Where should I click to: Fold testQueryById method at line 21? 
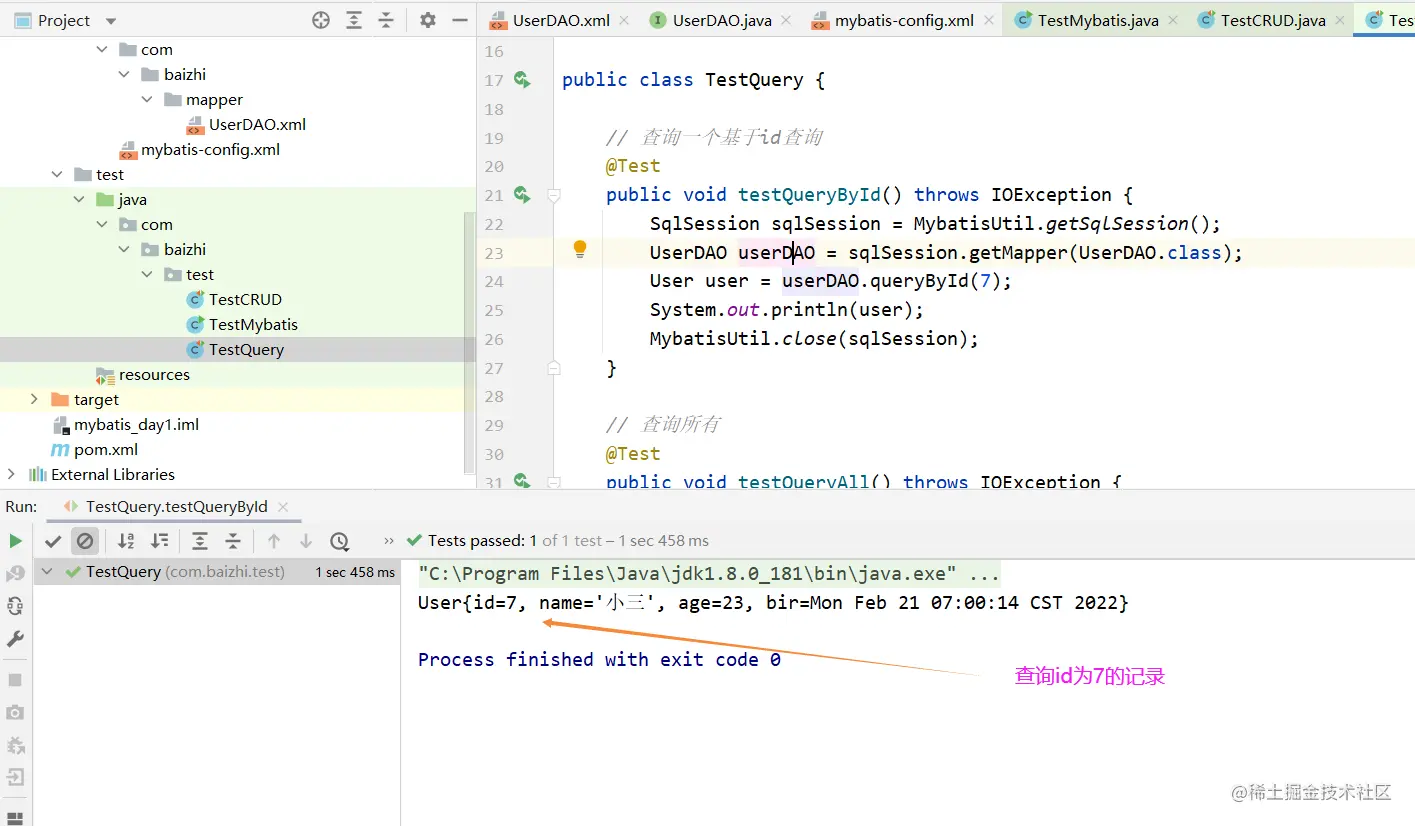click(x=554, y=195)
